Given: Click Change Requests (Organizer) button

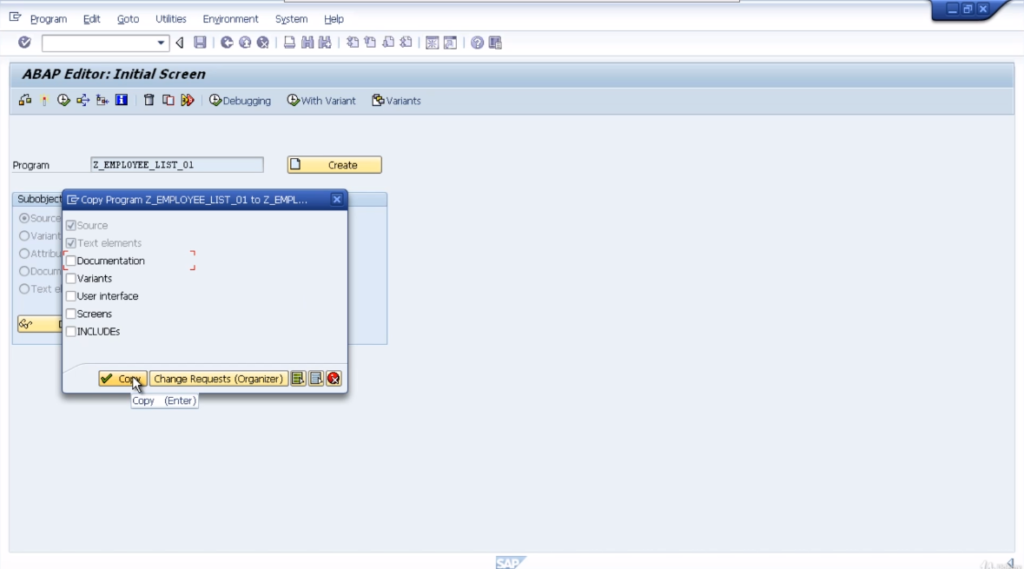Looking at the screenshot, I should 218,378.
